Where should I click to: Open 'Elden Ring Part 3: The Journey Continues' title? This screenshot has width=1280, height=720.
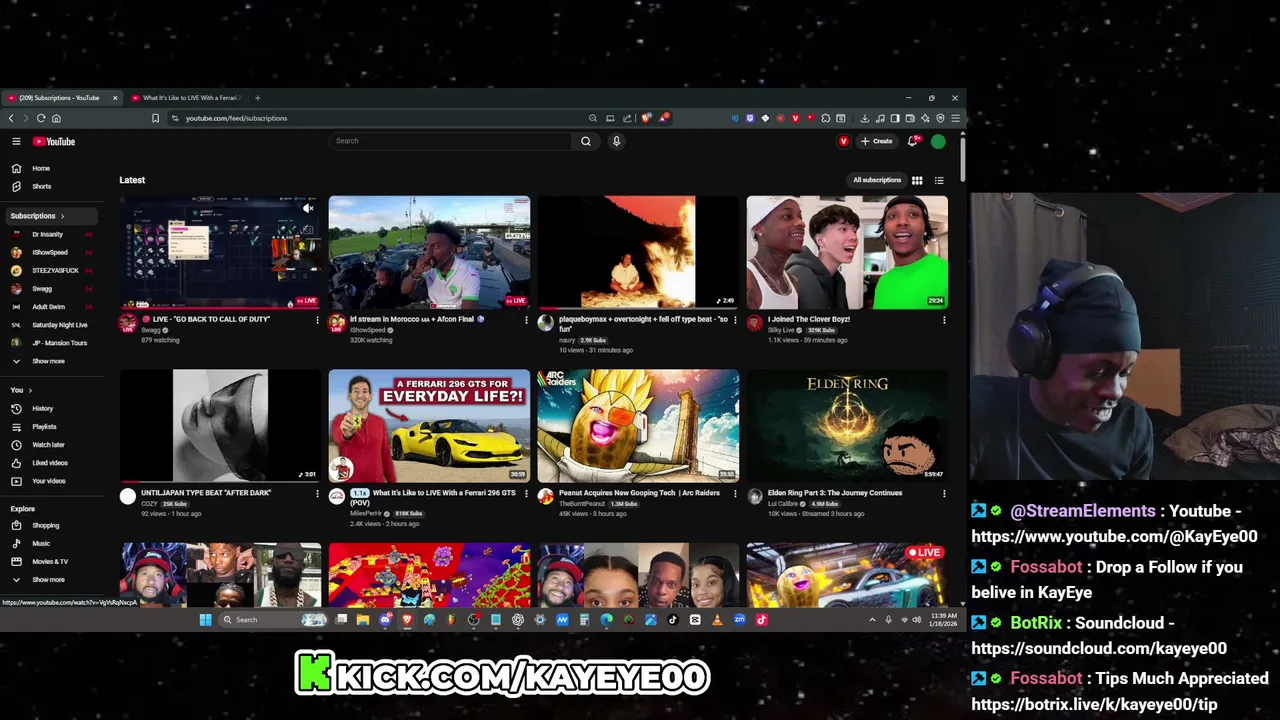835,493
